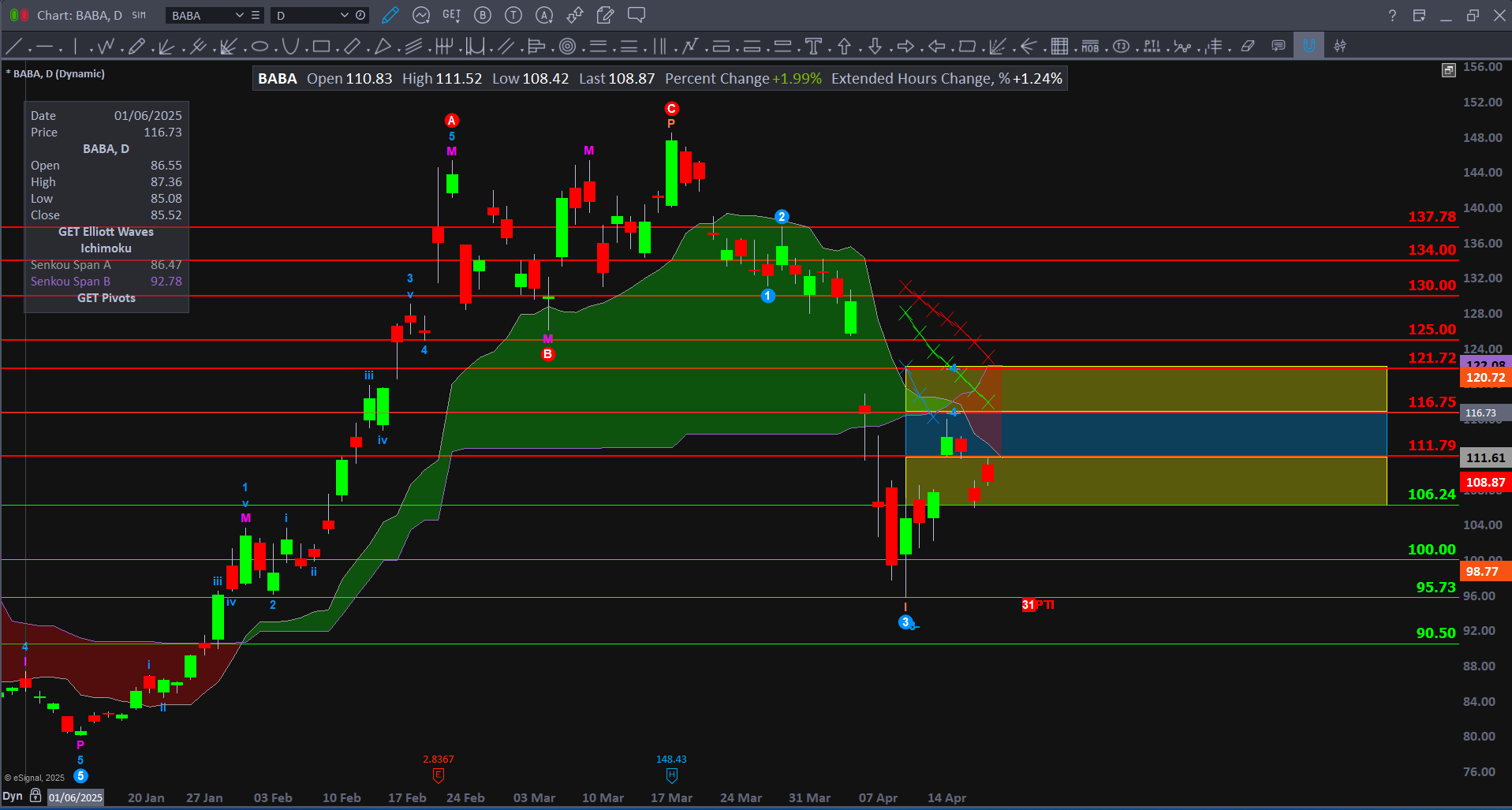Open the BABA symbol dropdown
Screen dimensions: 1512x810
[x=240, y=15]
